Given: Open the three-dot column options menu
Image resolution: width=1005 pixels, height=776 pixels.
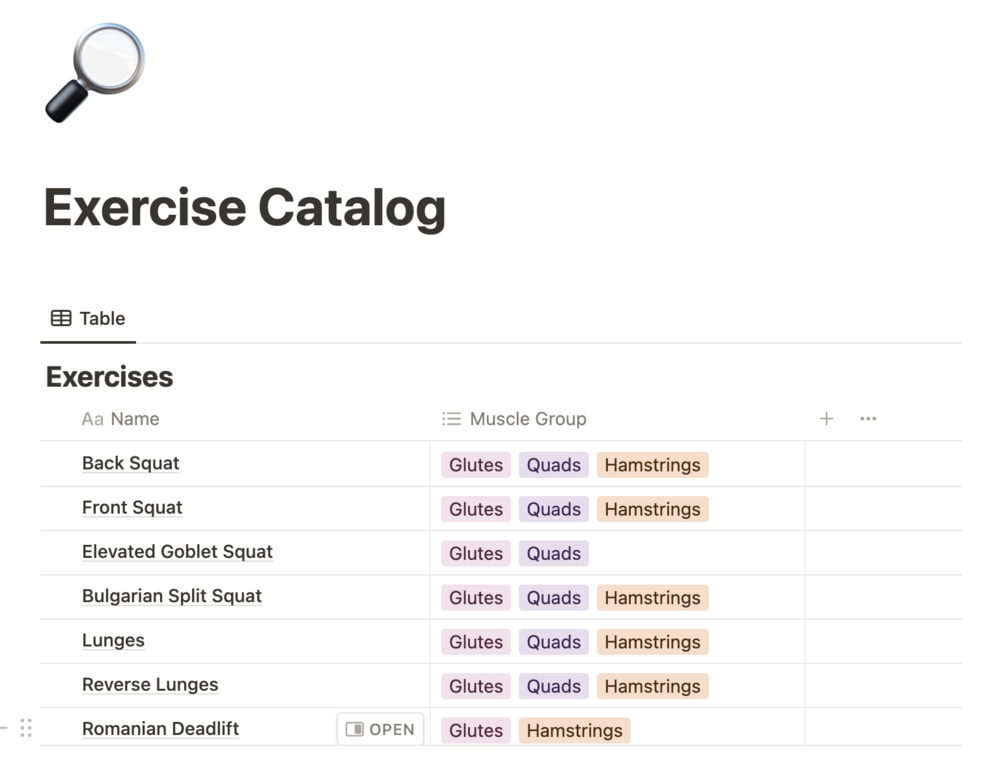Looking at the screenshot, I should 868,419.
